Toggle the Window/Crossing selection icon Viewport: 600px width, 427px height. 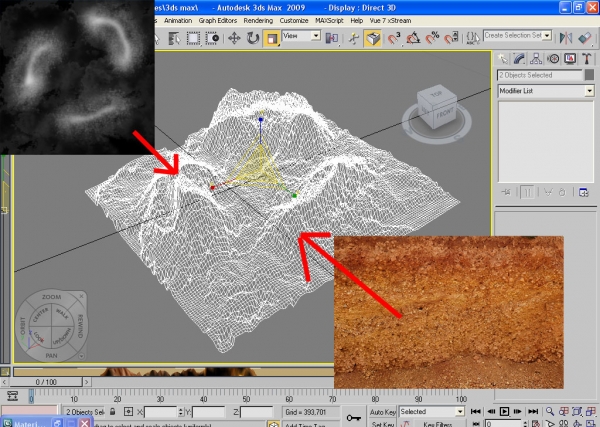pos(212,38)
